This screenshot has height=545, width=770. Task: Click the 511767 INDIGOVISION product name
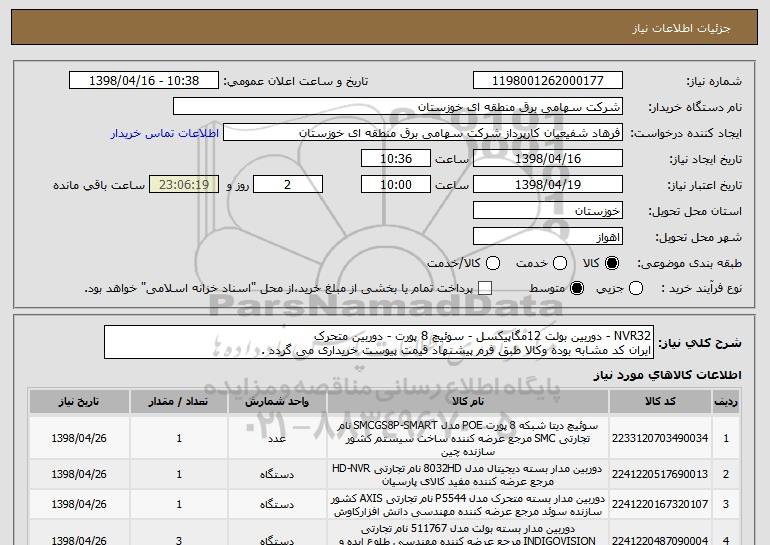pyautogui.click(x=468, y=535)
